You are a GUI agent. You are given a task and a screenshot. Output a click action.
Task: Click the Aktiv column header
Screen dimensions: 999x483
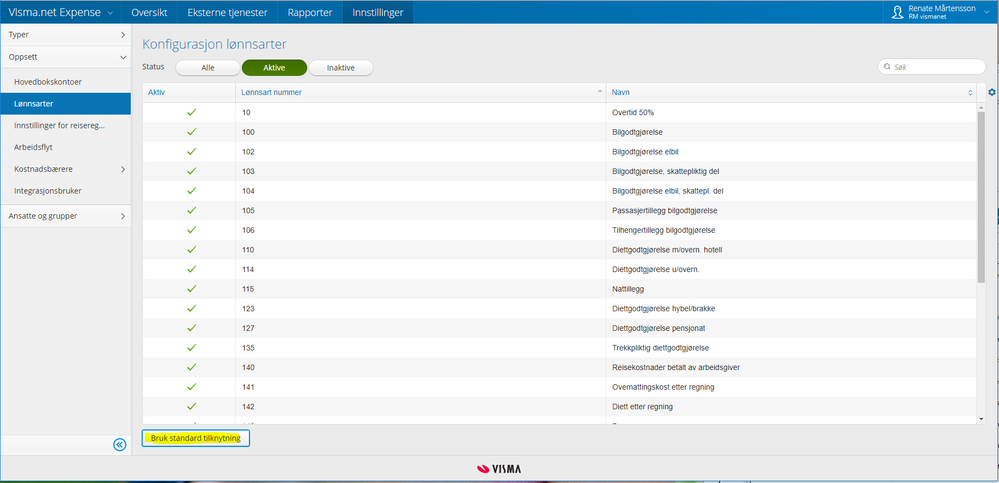(x=189, y=92)
